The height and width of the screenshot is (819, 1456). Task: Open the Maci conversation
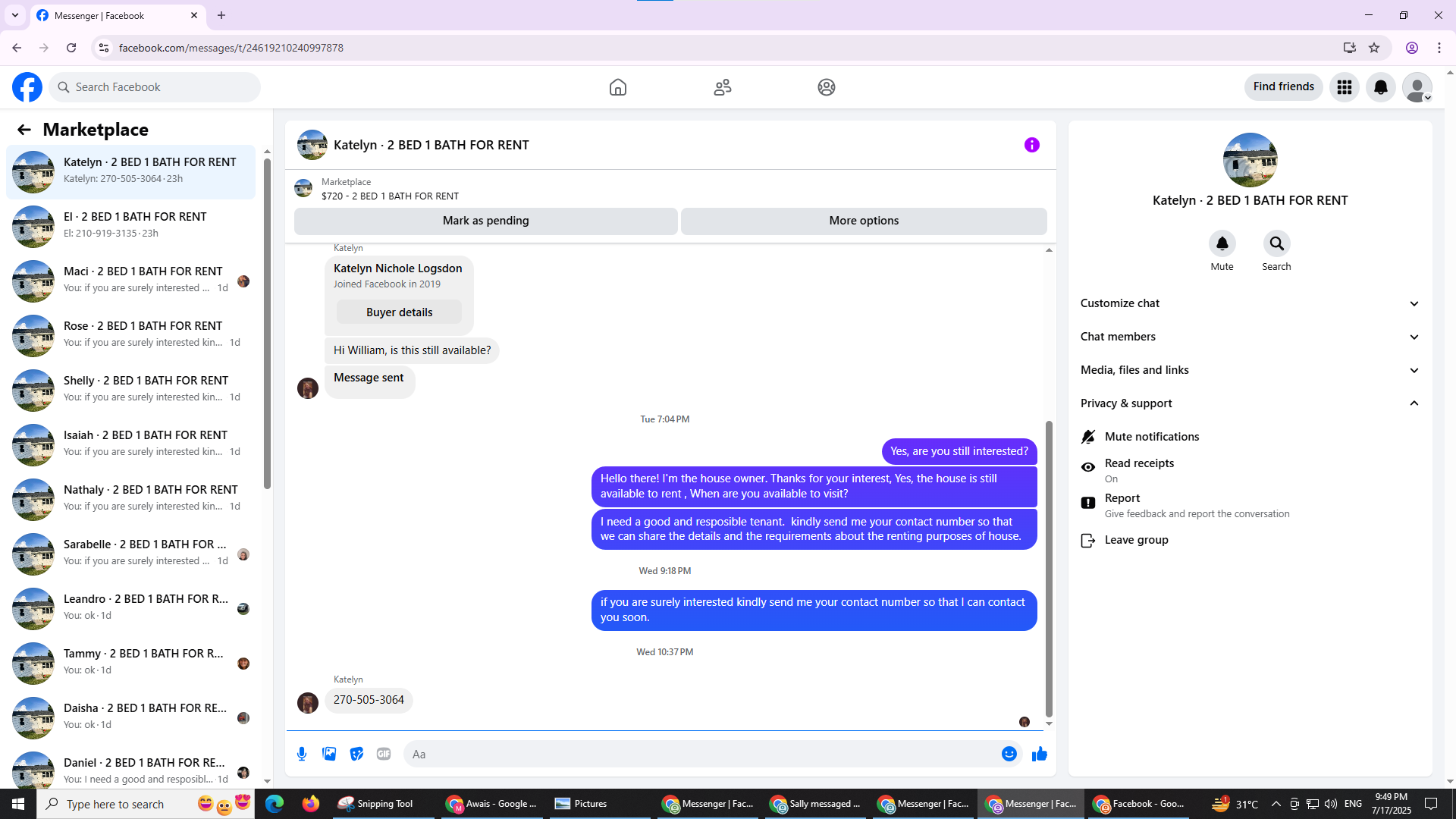(130, 281)
